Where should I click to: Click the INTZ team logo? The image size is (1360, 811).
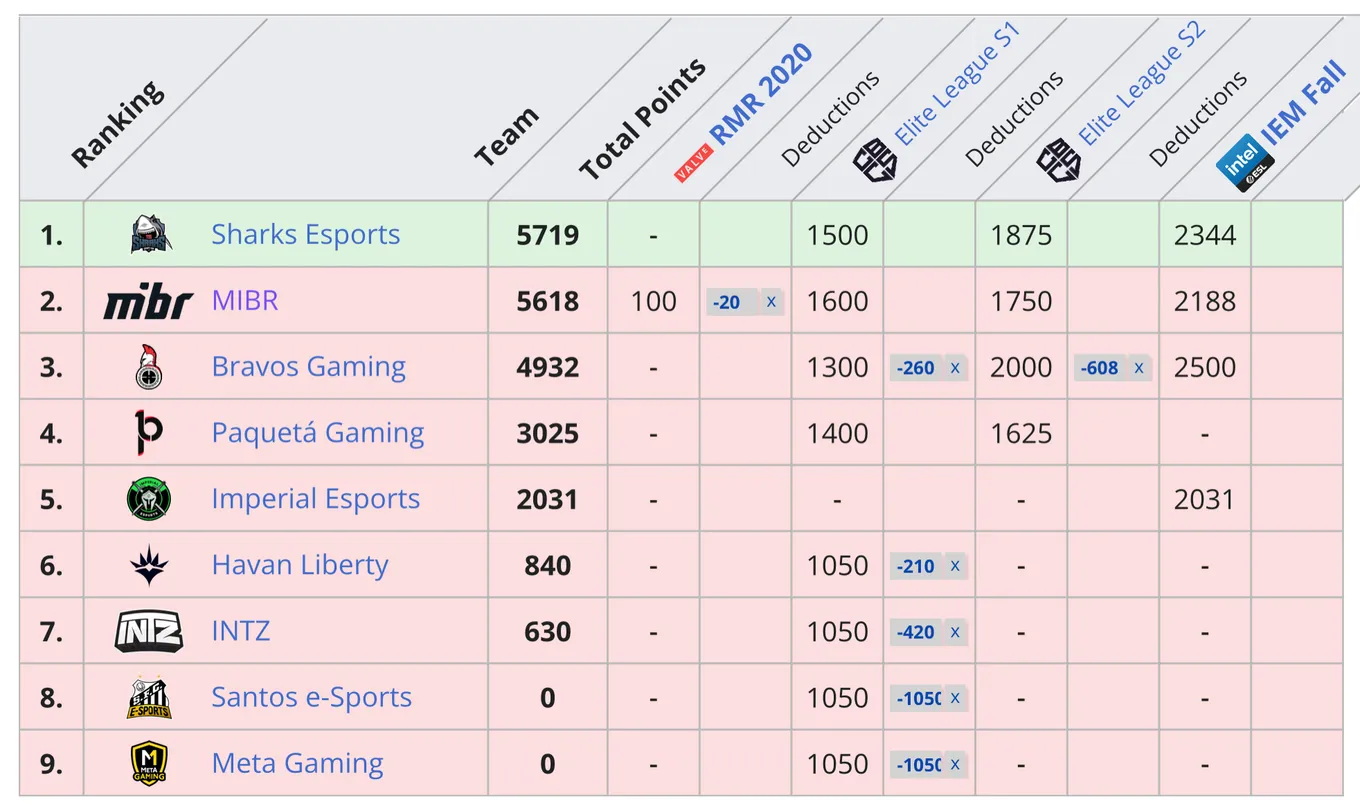coord(148,631)
